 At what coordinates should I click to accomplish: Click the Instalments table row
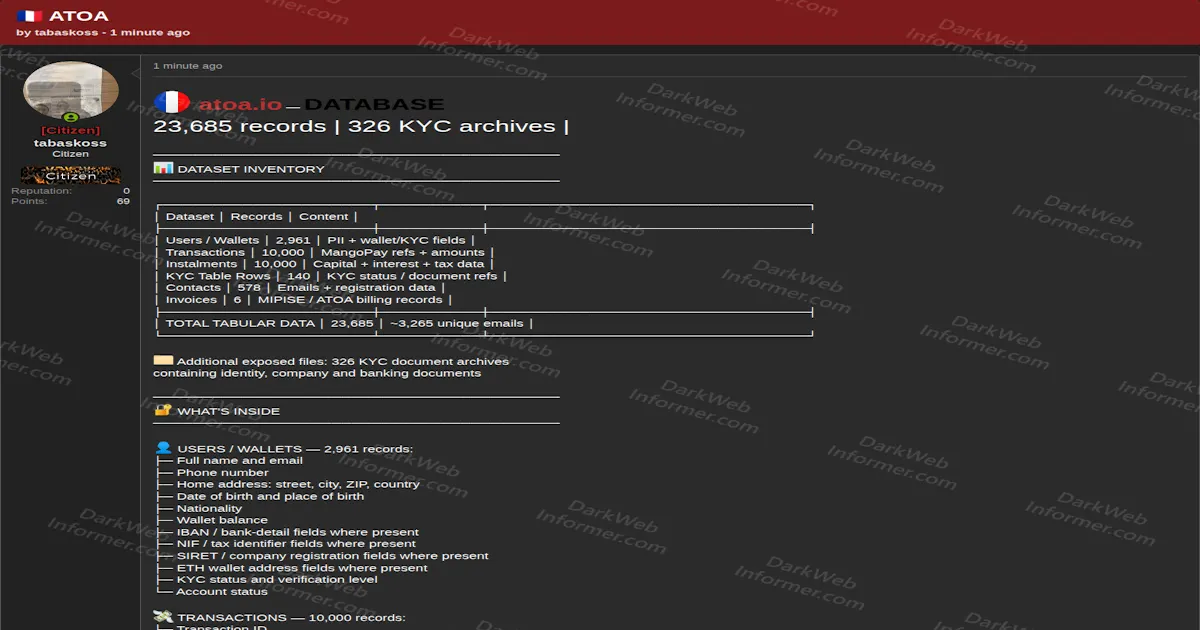pyautogui.click(x=324, y=264)
